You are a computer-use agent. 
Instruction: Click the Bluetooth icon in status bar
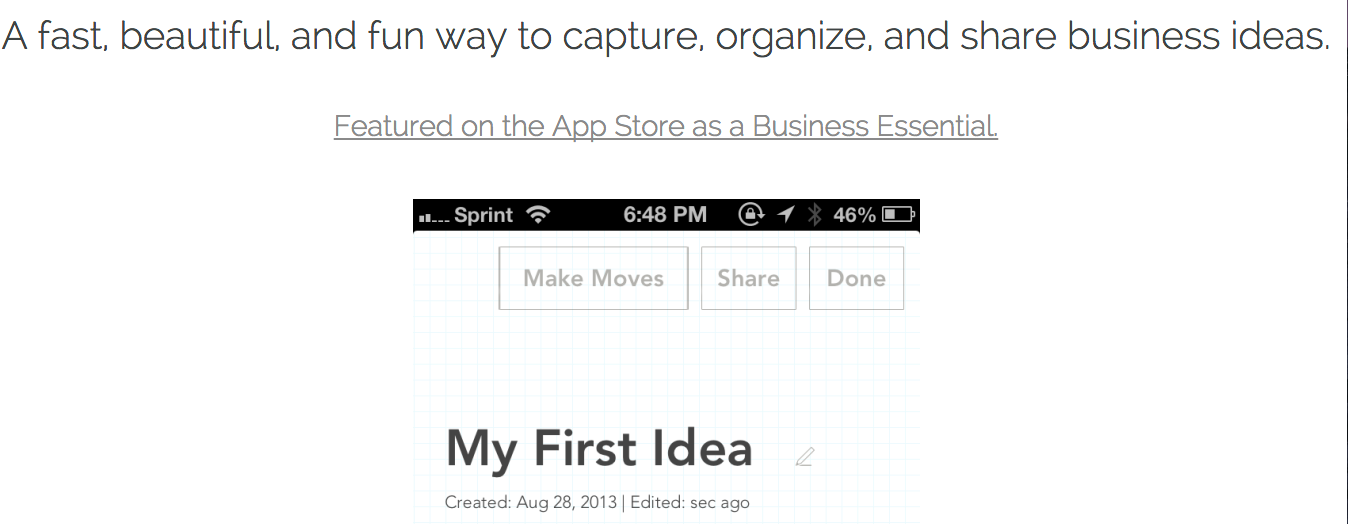814,215
